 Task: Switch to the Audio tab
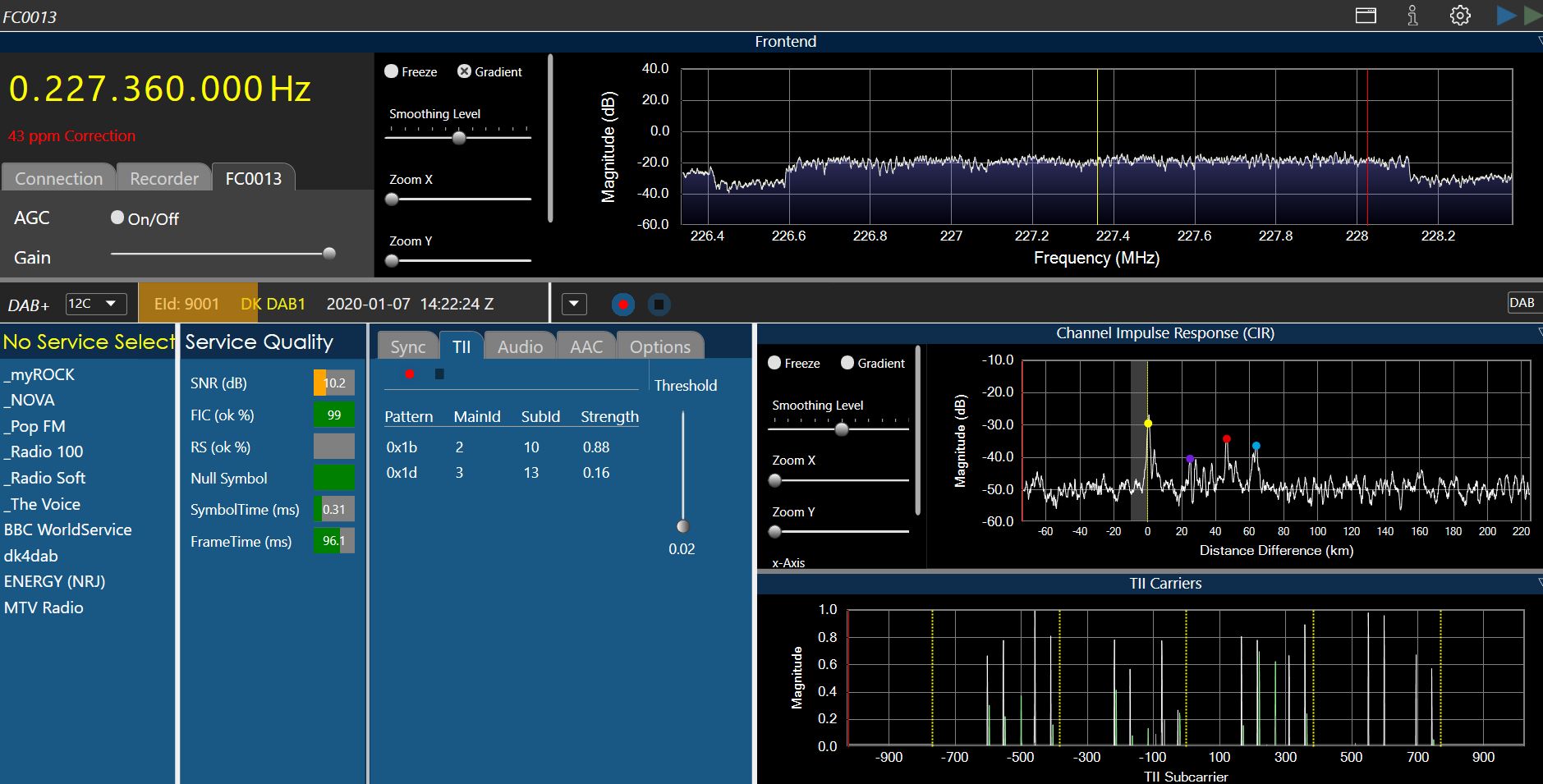tap(520, 346)
